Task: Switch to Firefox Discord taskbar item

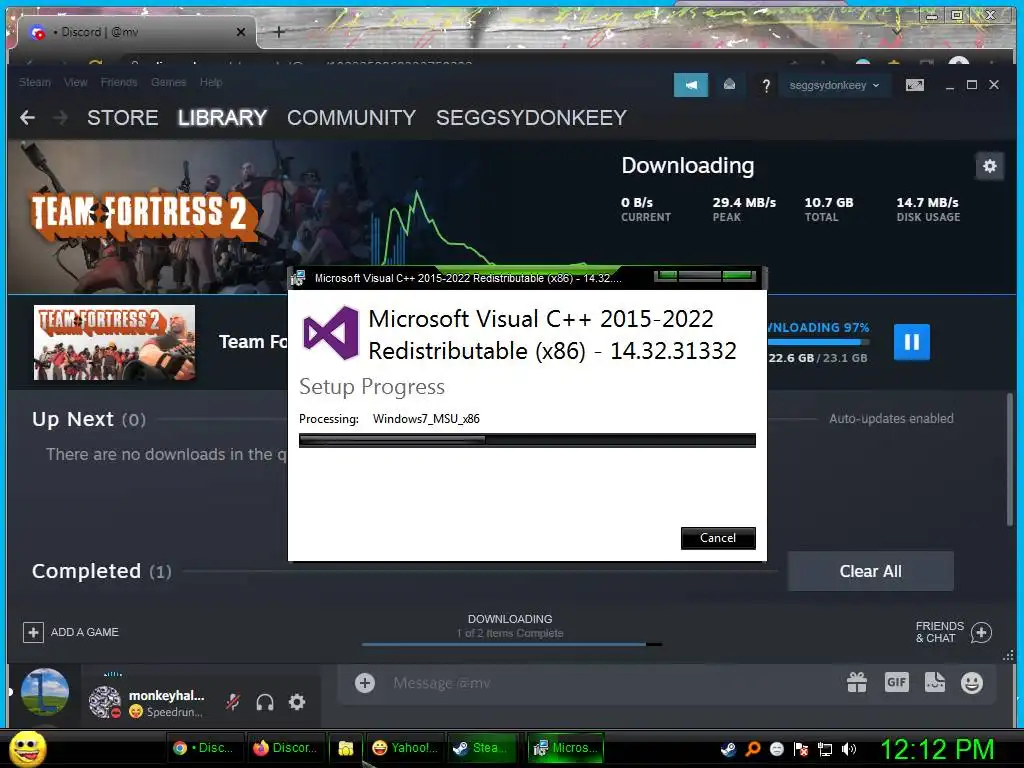Action: (x=285, y=748)
